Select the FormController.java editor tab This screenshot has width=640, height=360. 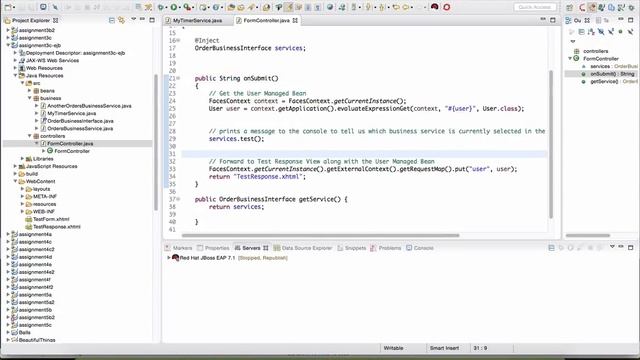coord(267,20)
